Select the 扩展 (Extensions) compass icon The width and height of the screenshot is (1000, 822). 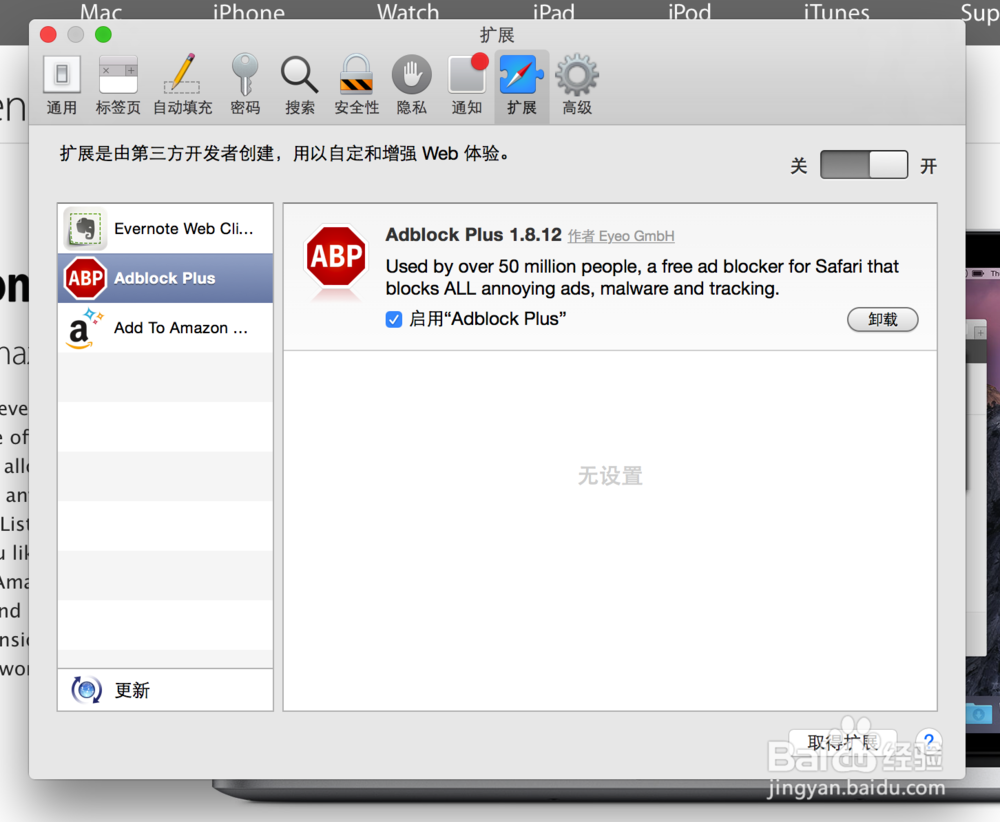522,74
